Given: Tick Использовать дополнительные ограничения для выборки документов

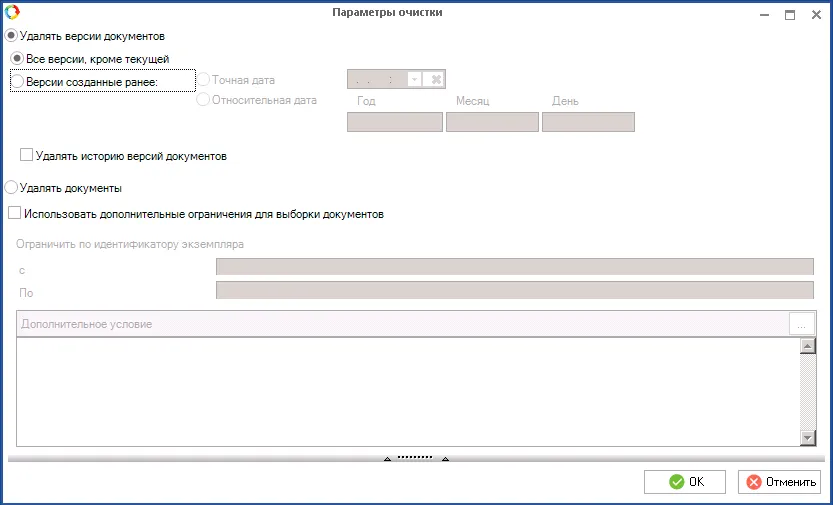Looking at the screenshot, I should (x=14, y=213).
